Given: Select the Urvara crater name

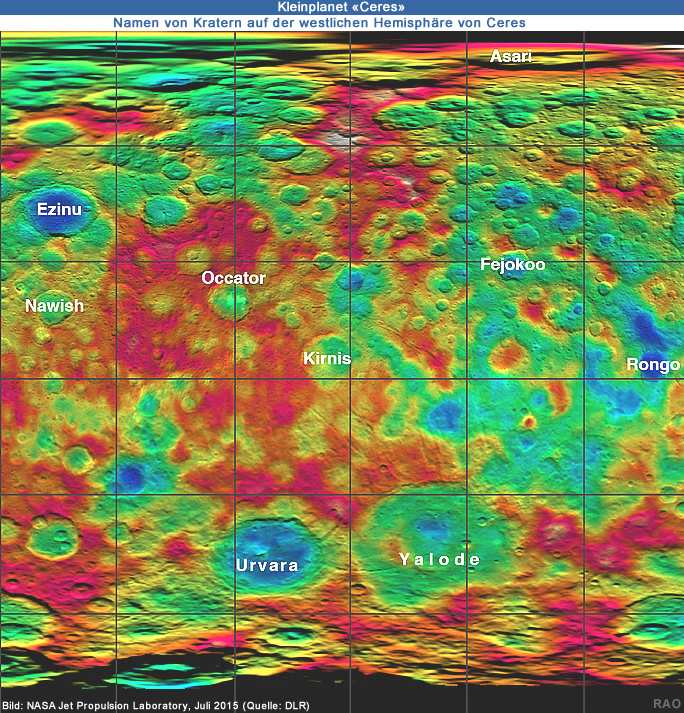Looking at the screenshot, I should (267, 565).
